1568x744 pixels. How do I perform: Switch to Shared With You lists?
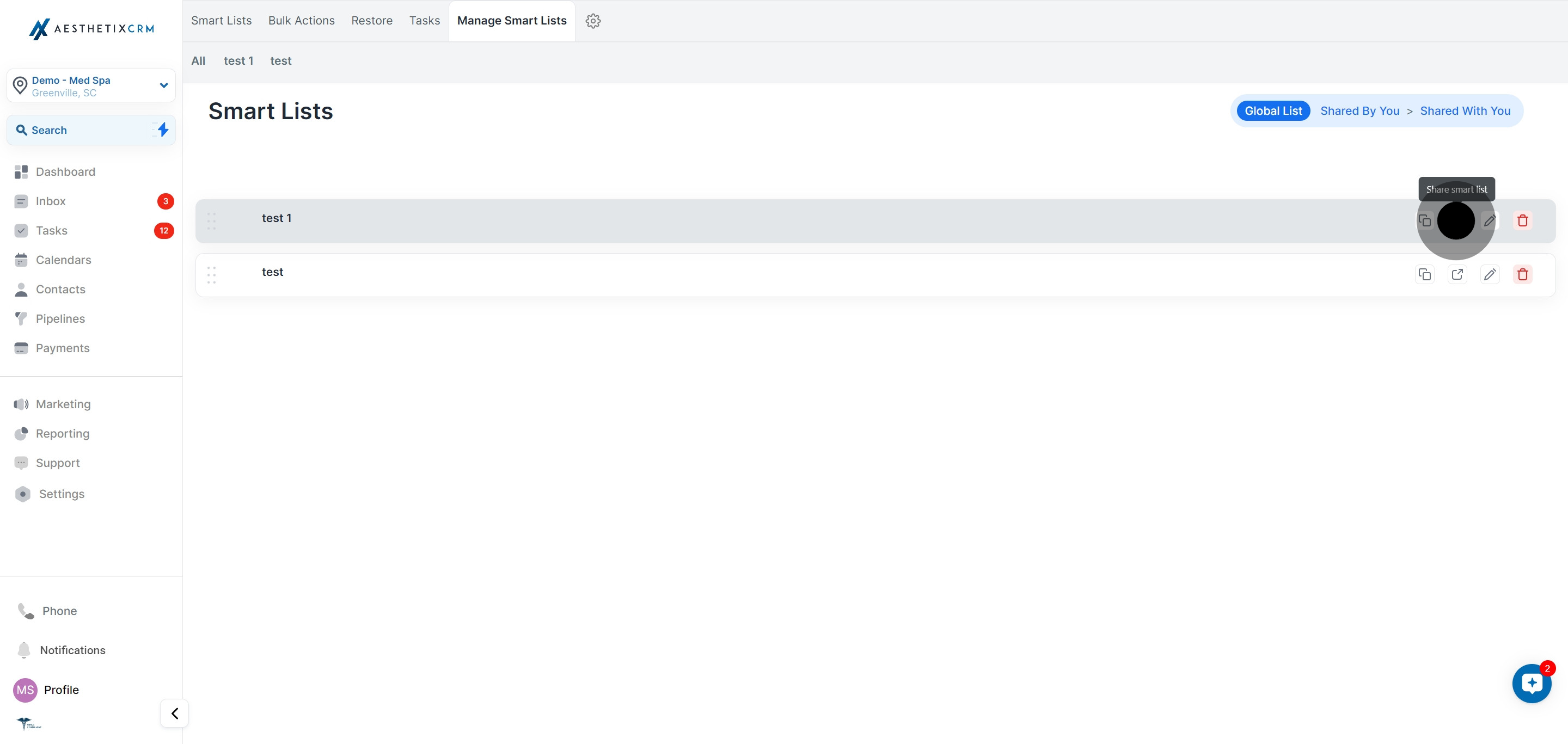point(1465,110)
